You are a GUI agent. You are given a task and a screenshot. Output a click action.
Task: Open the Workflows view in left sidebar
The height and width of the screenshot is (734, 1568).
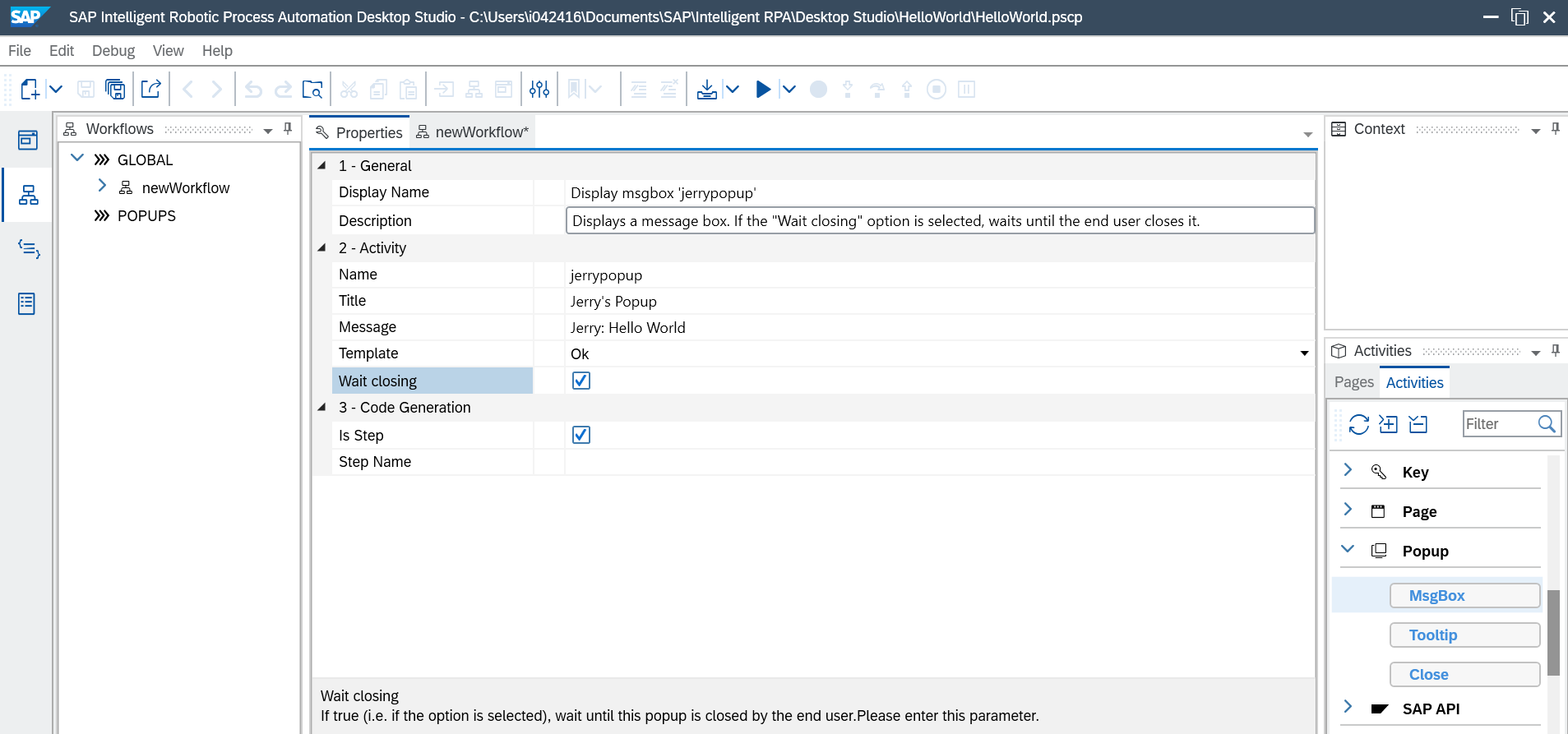point(28,195)
